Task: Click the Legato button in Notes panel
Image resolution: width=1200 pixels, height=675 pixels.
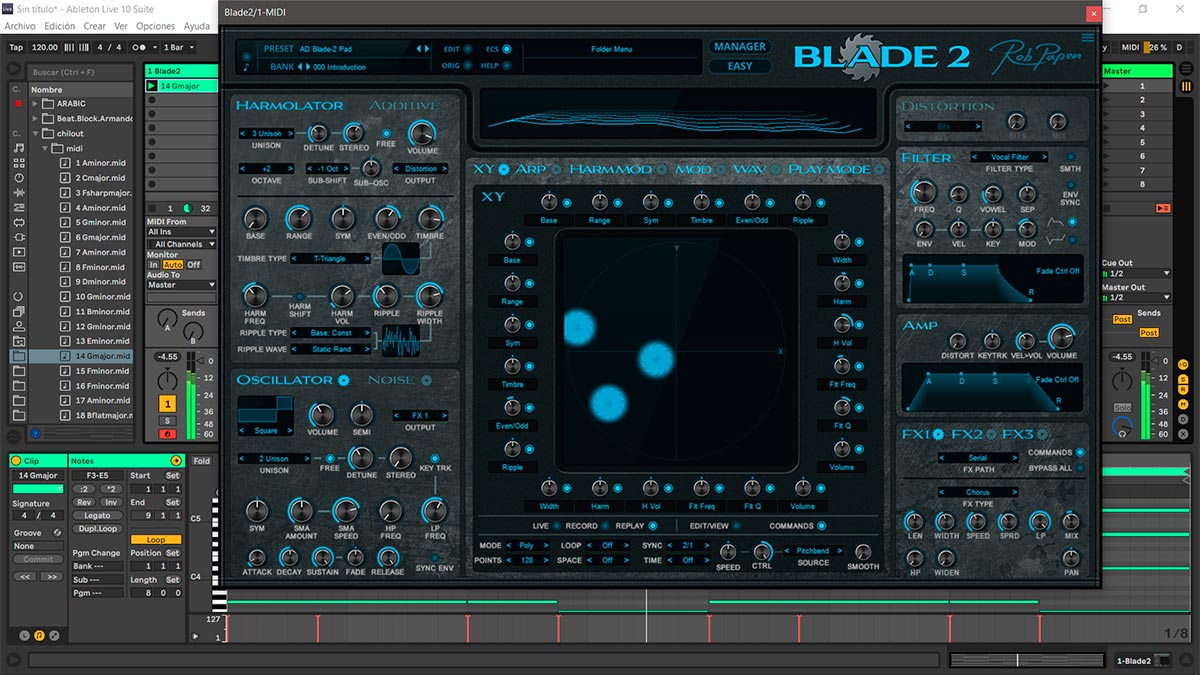Action: click(97, 516)
